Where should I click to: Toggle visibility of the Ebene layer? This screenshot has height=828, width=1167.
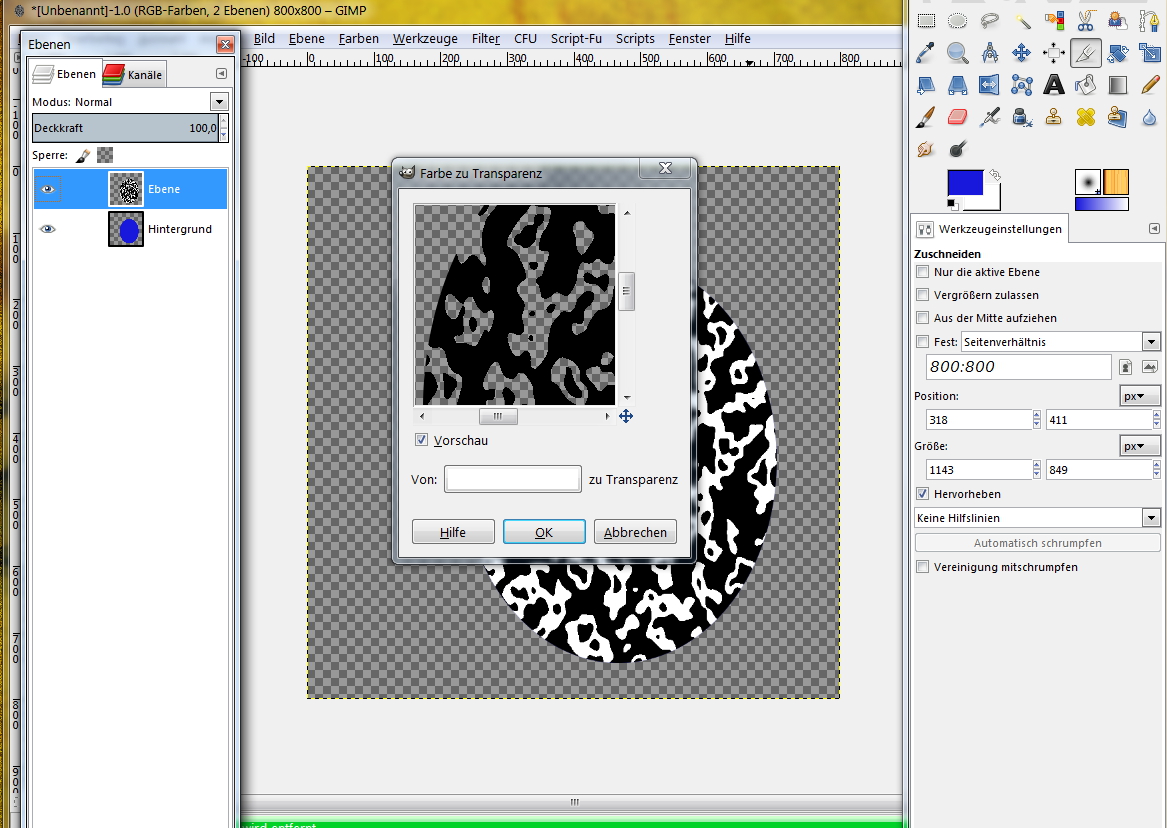click(48, 189)
